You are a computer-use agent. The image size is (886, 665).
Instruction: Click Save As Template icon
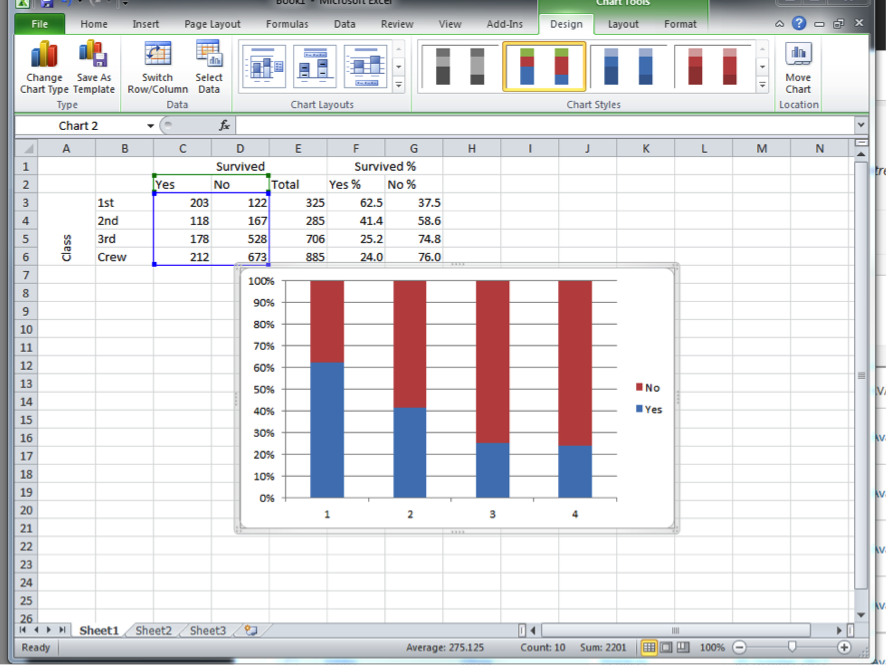93,55
